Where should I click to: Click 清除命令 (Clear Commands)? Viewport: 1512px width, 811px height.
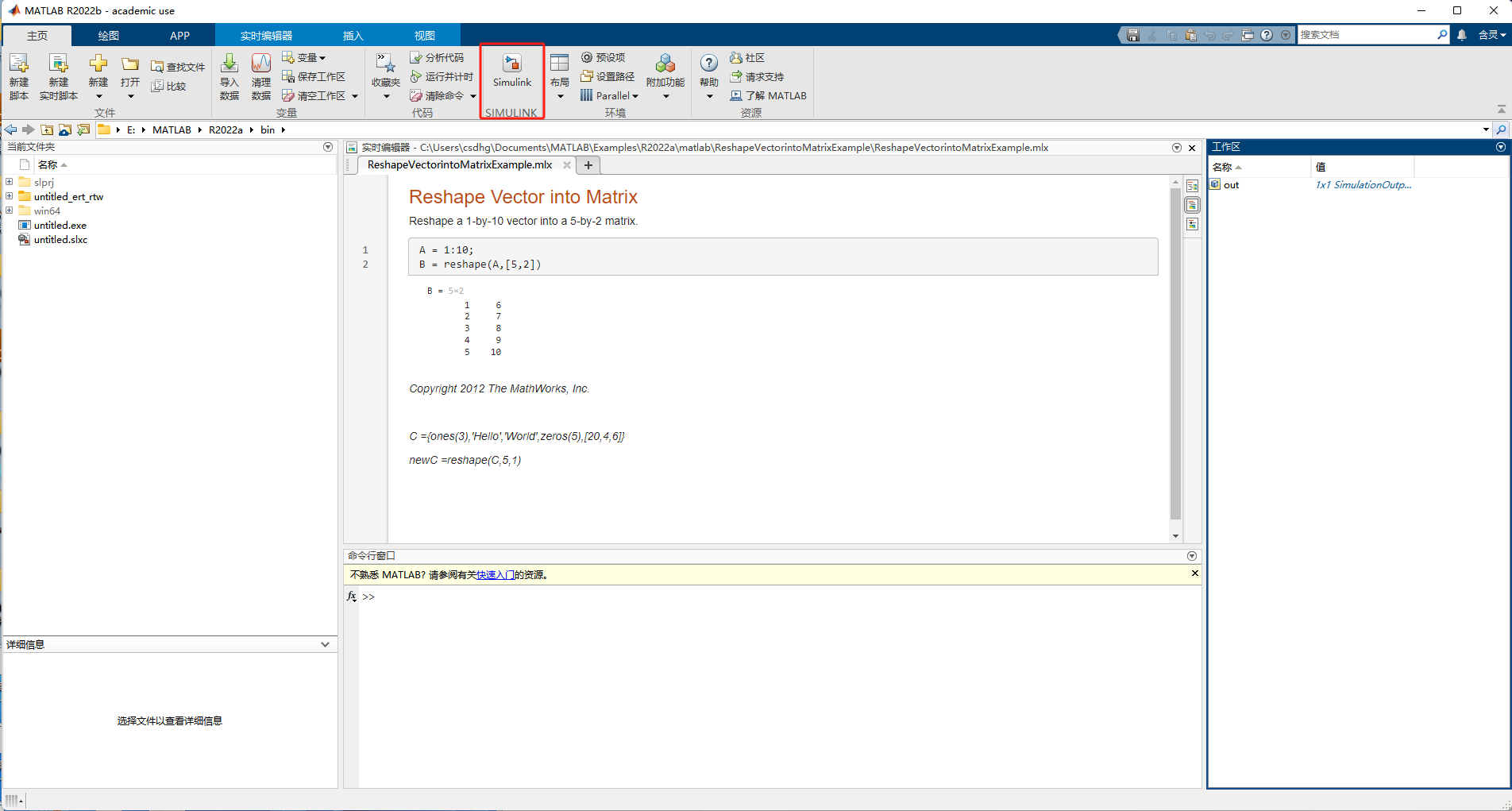[x=437, y=95]
